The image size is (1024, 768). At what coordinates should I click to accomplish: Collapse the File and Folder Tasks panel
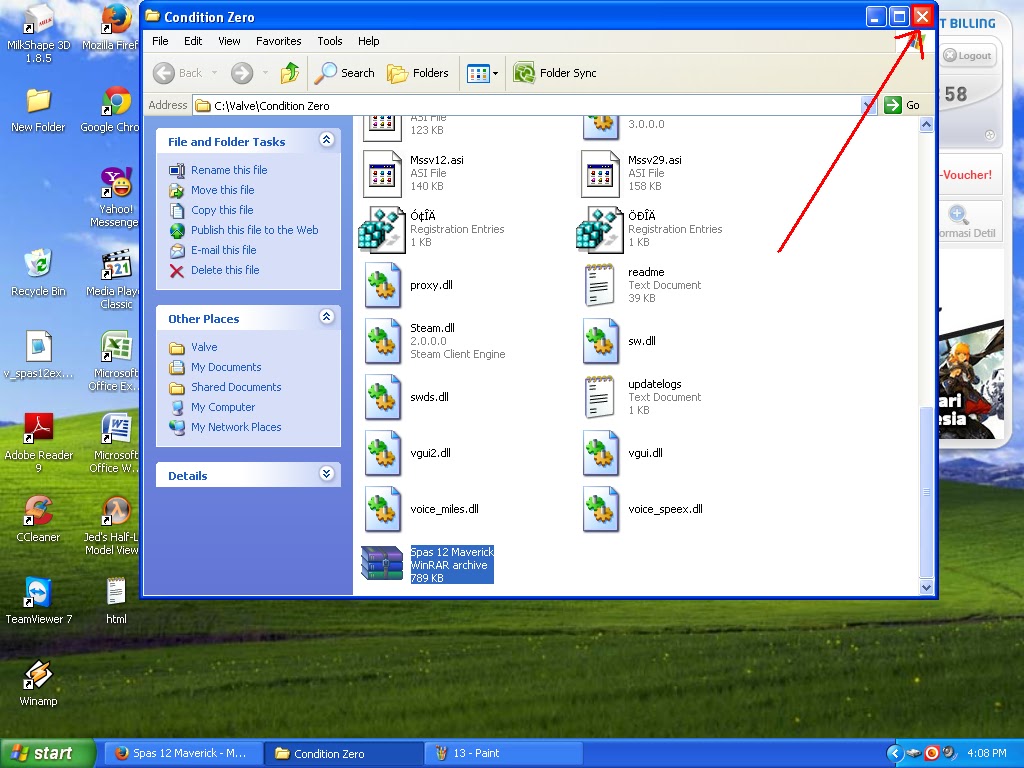(327, 139)
